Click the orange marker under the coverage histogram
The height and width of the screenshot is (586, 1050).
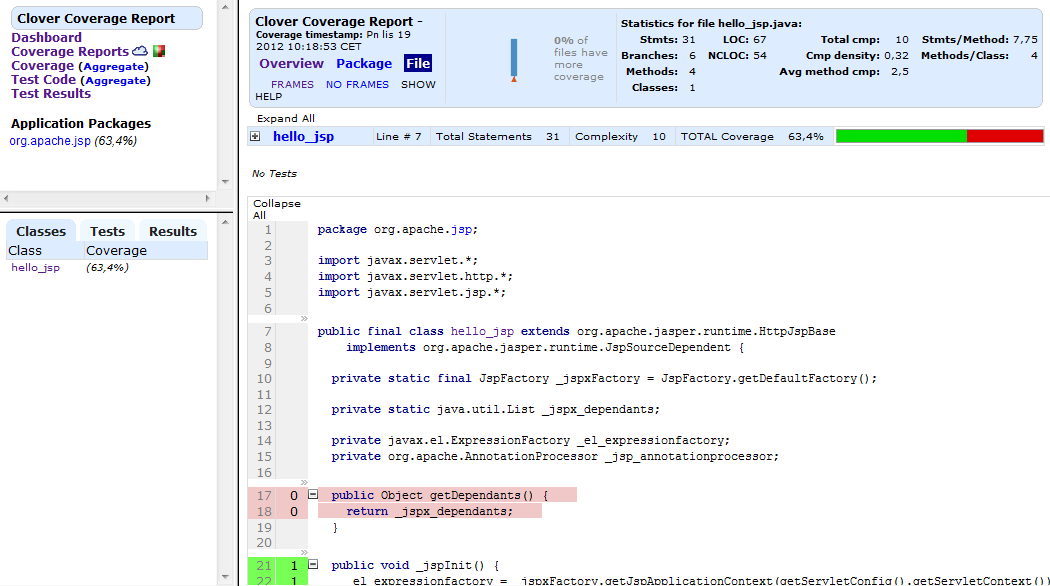click(x=514, y=79)
